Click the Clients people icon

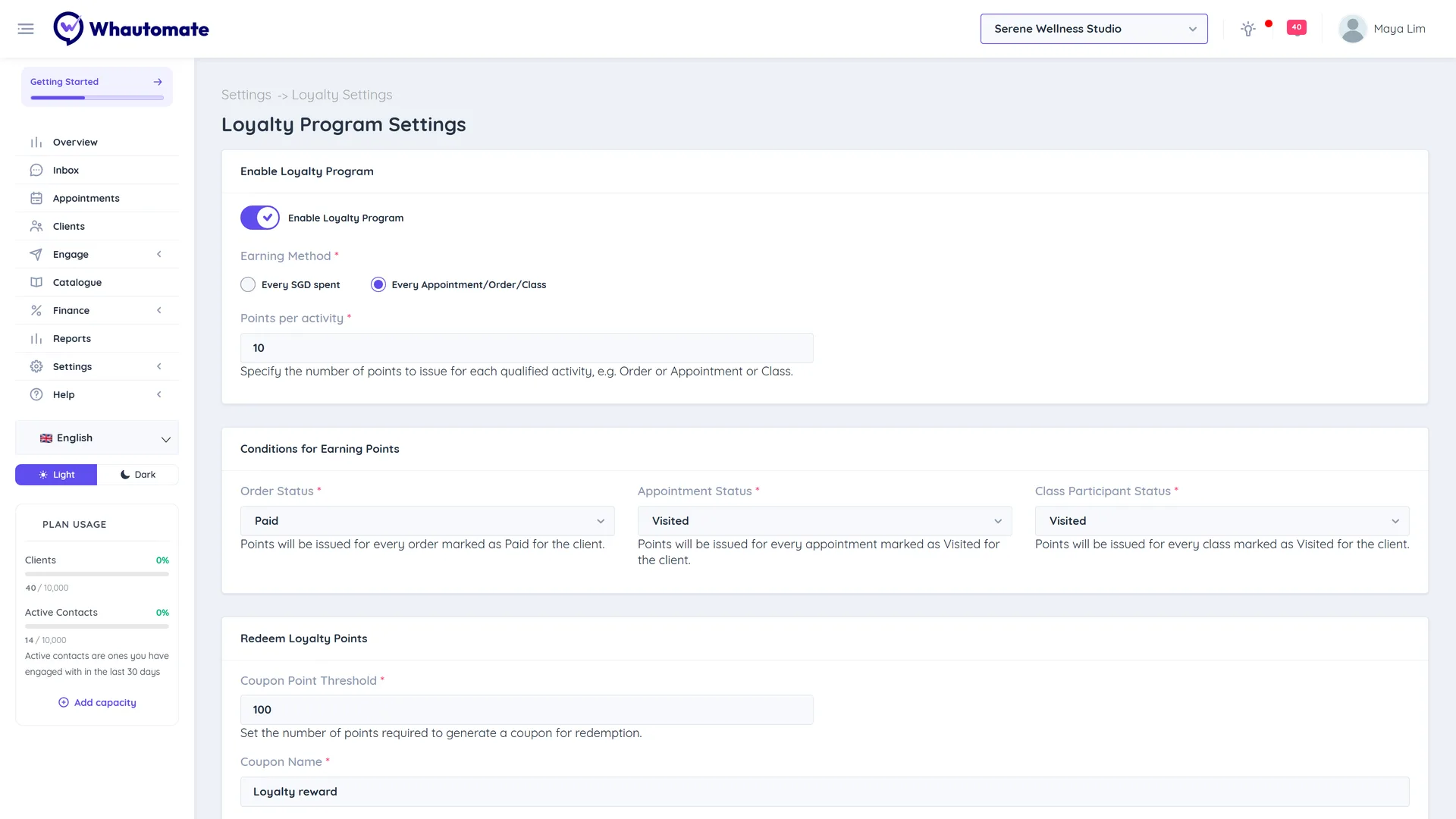click(x=36, y=227)
